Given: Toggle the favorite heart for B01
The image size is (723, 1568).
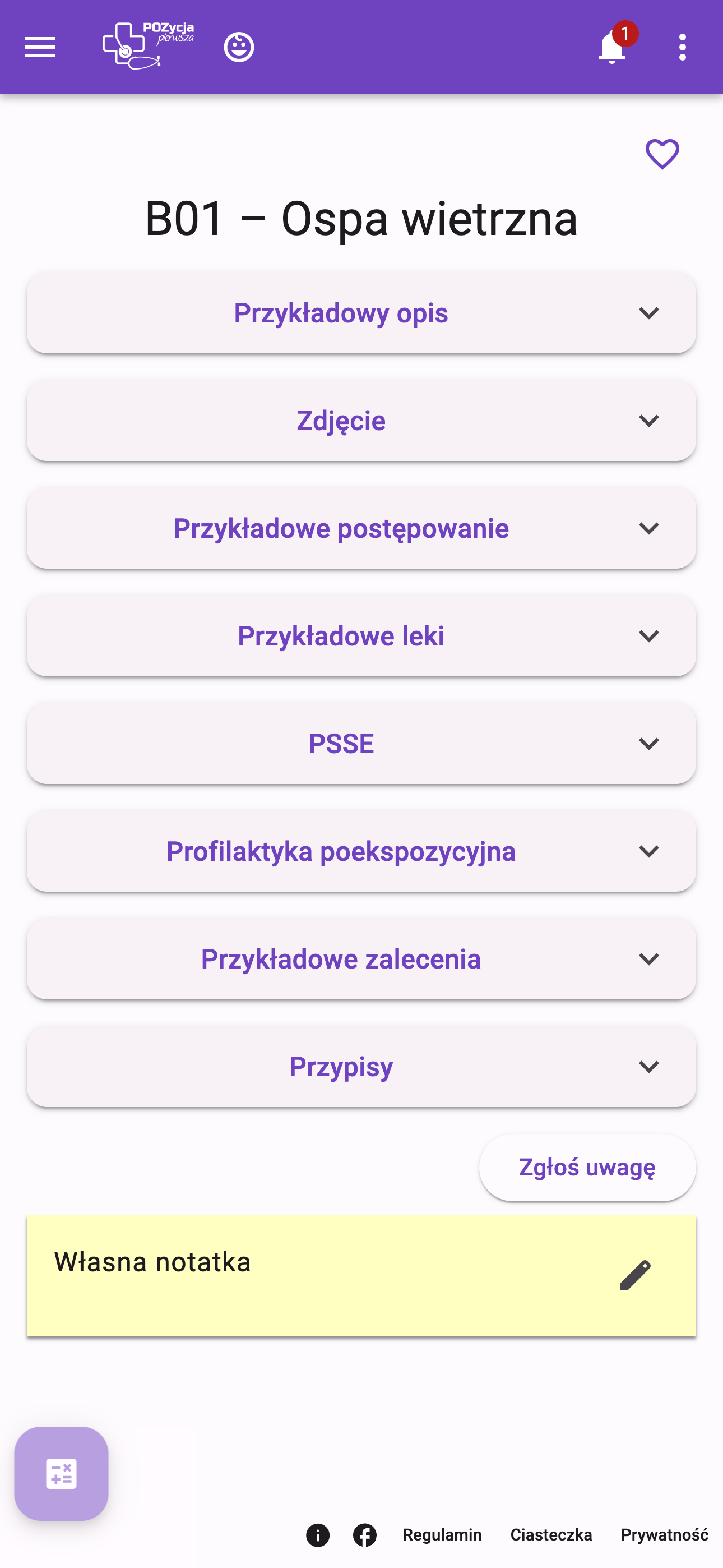Looking at the screenshot, I should pos(662,154).
